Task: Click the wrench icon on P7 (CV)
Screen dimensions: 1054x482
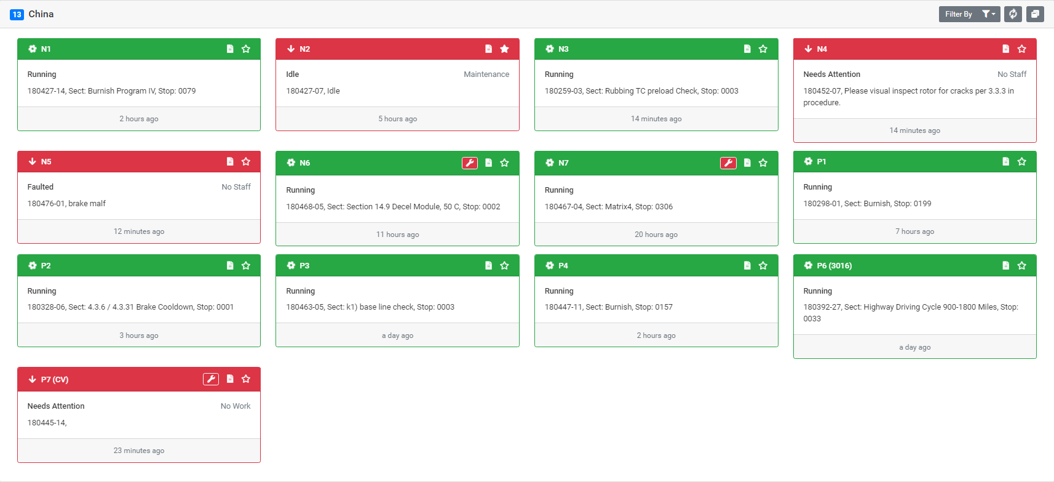Action: tap(211, 379)
